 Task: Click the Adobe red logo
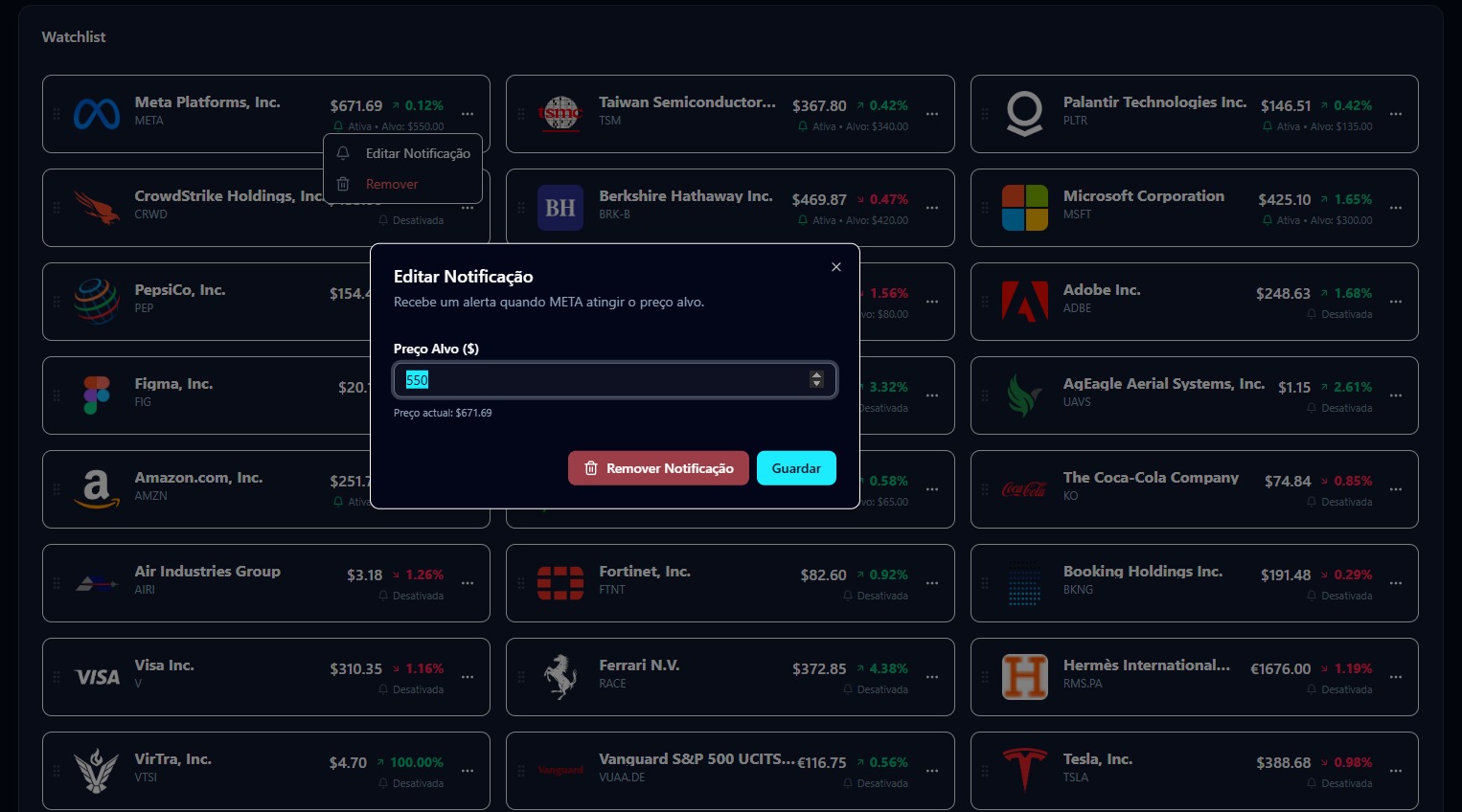(x=1024, y=302)
